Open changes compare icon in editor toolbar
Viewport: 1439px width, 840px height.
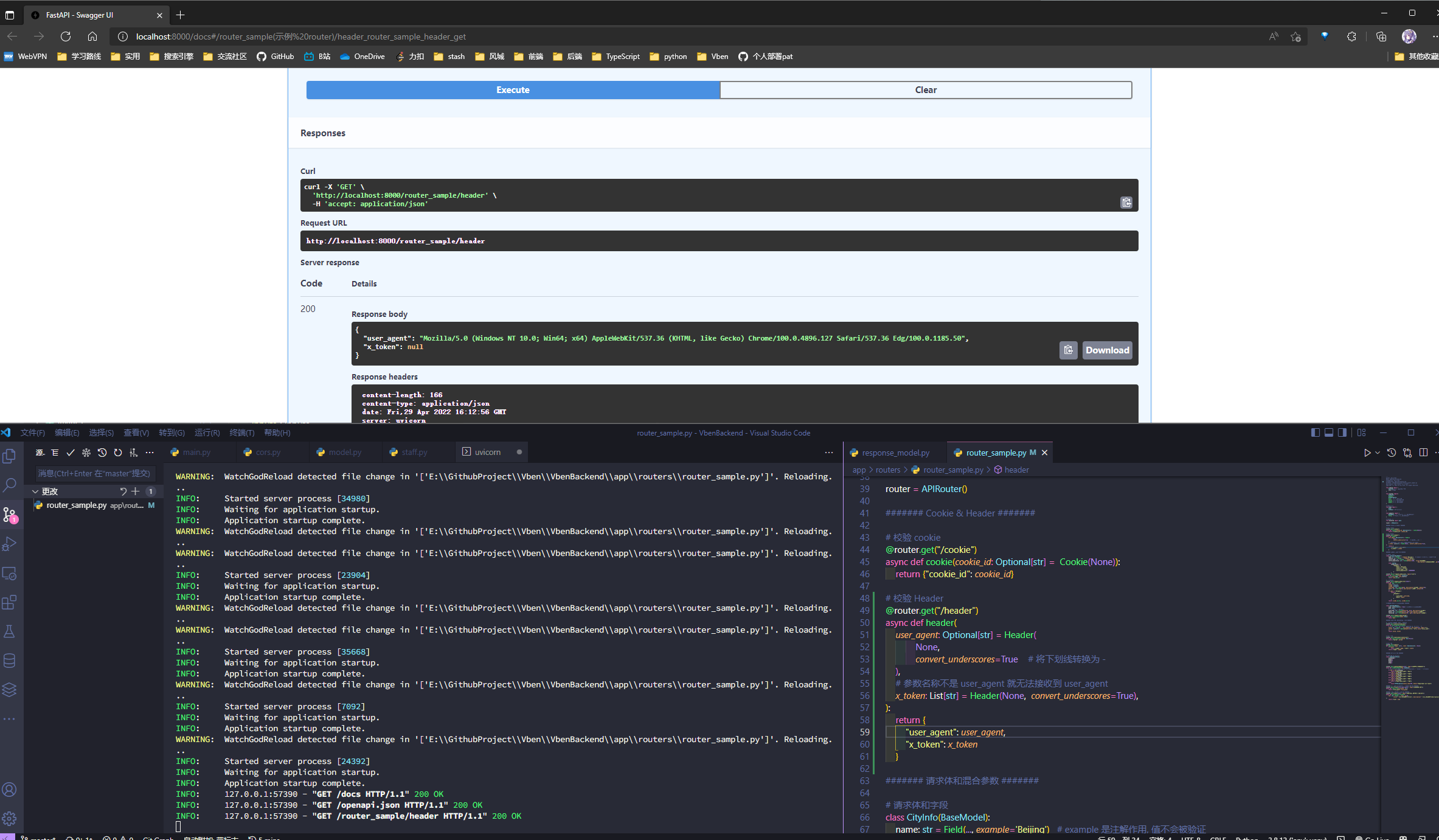click(x=1407, y=453)
